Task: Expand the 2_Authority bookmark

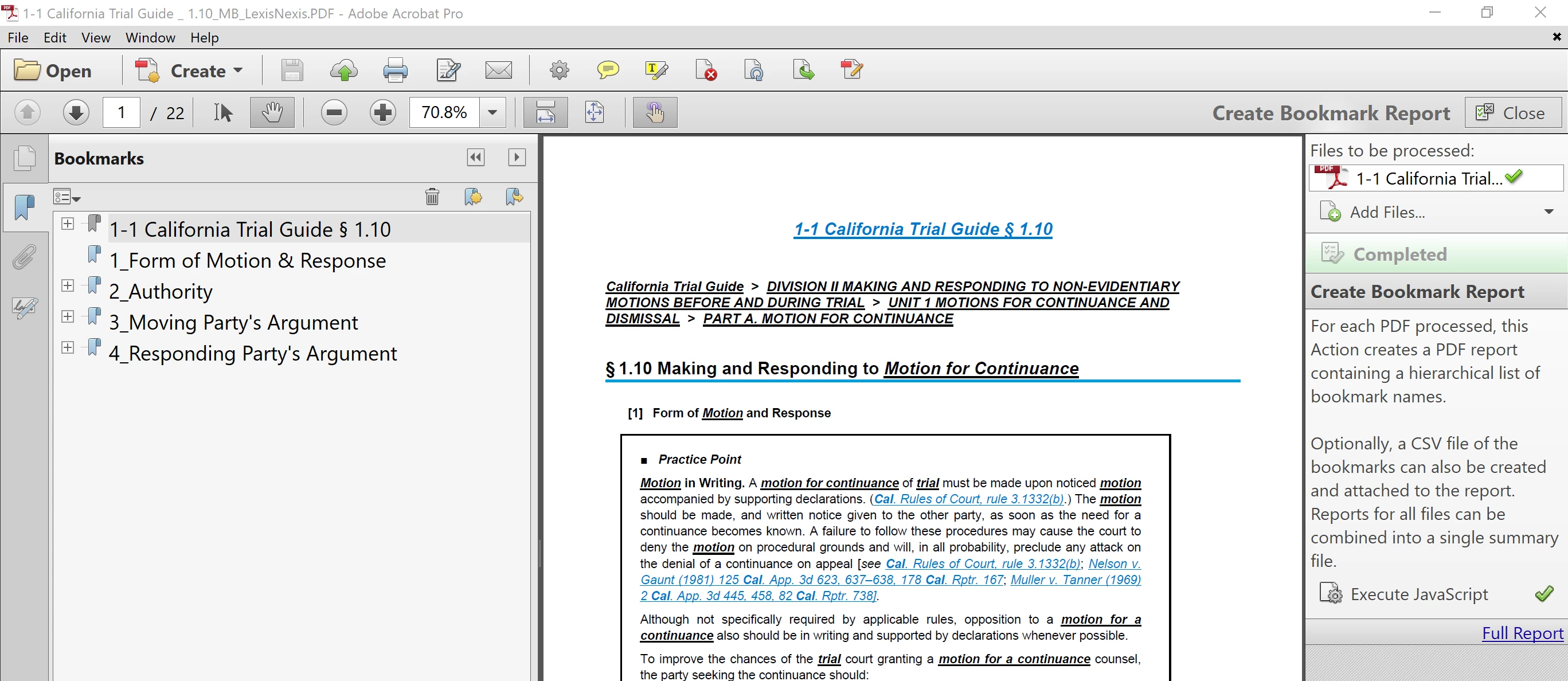Action: tap(68, 285)
